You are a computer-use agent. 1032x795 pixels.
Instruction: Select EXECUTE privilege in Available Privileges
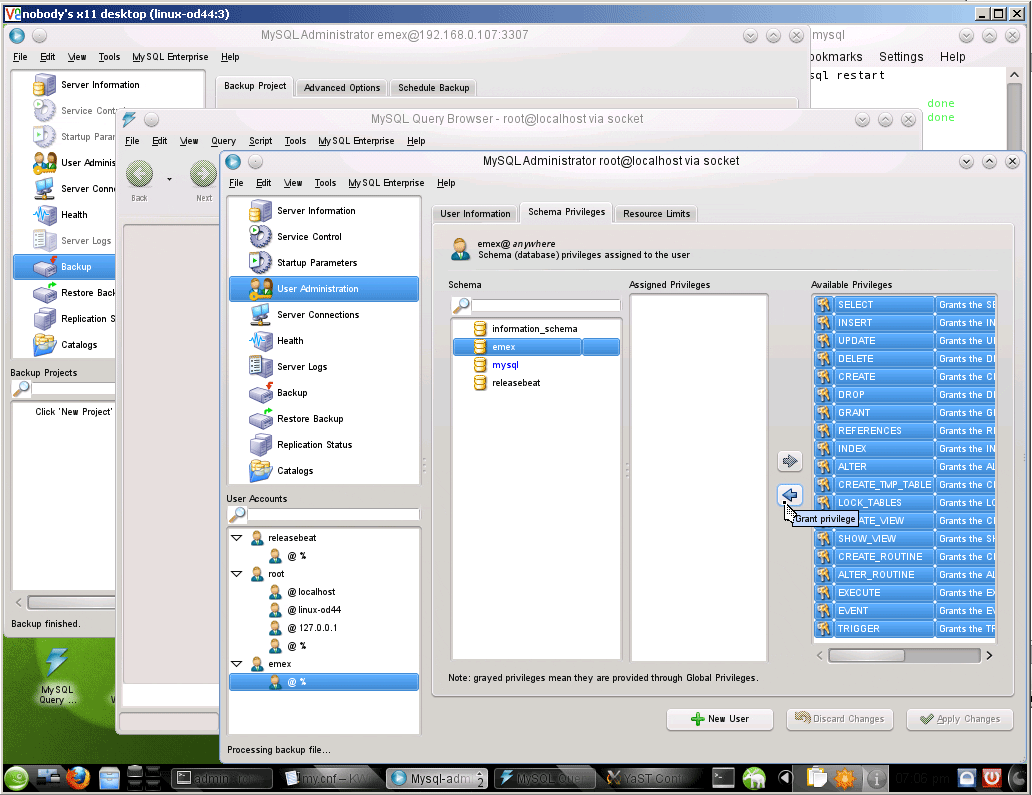(x=905, y=592)
